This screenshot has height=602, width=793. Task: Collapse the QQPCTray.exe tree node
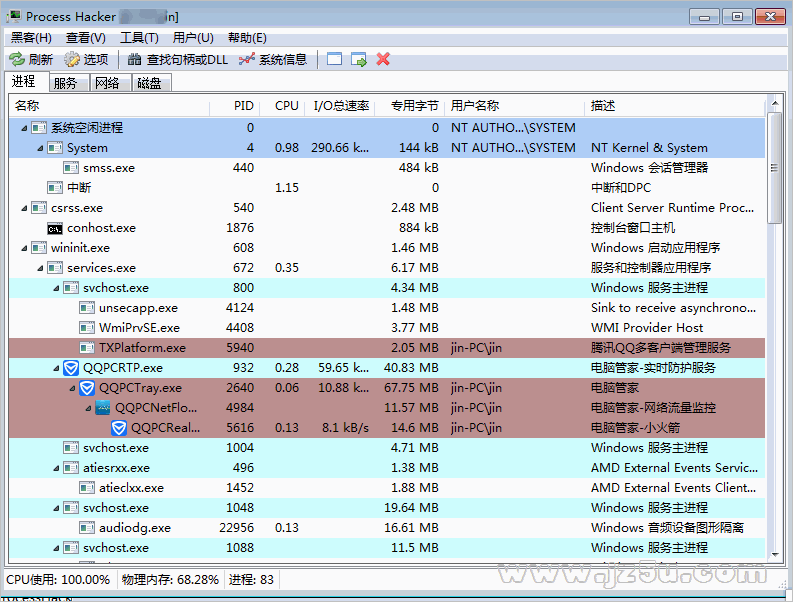coord(72,389)
